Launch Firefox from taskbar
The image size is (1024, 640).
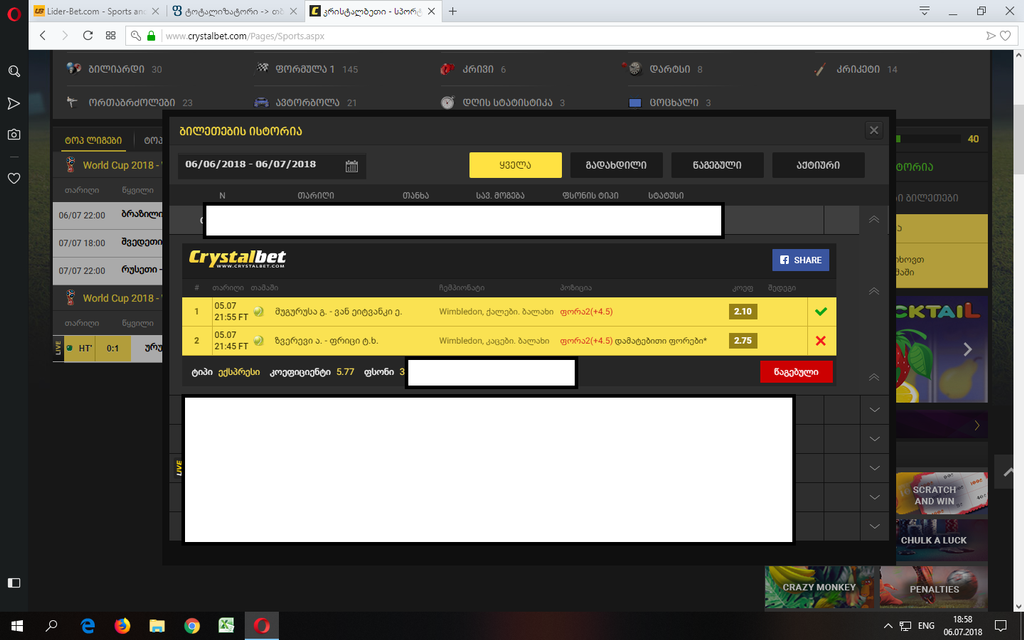pos(122,626)
